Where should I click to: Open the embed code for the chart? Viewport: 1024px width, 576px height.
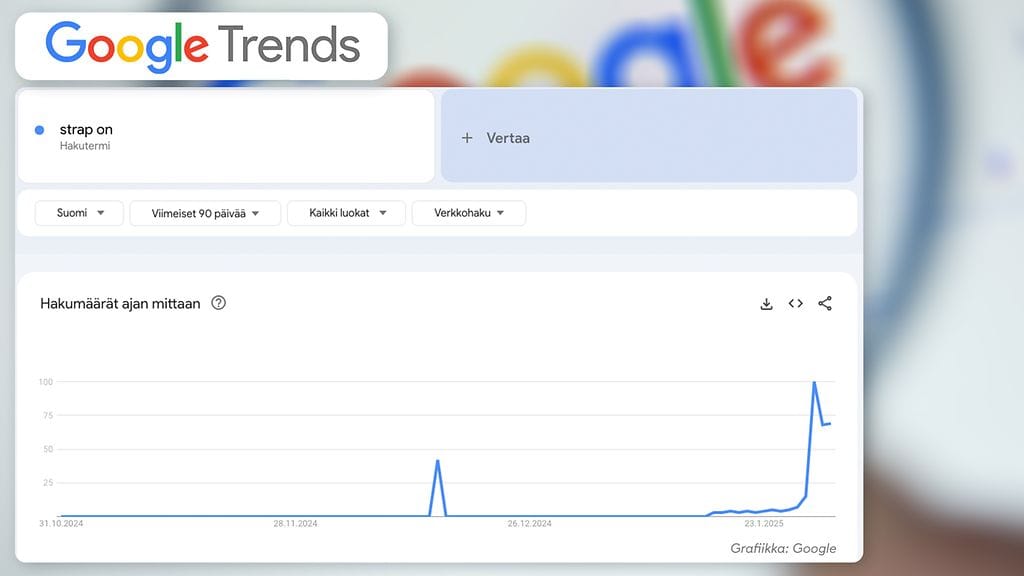point(795,303)
